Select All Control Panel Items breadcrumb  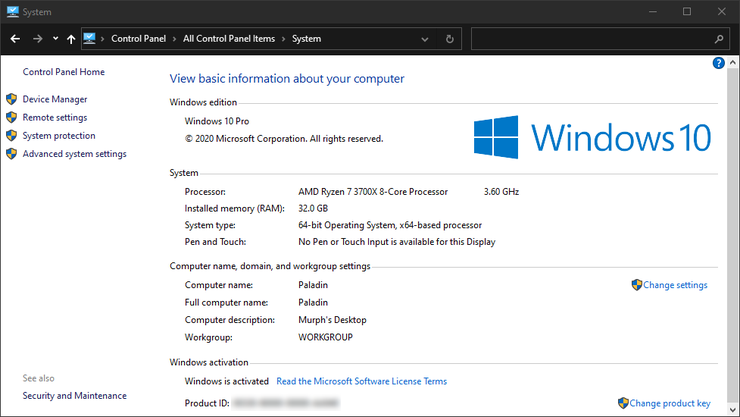click(x=229, y=39)
